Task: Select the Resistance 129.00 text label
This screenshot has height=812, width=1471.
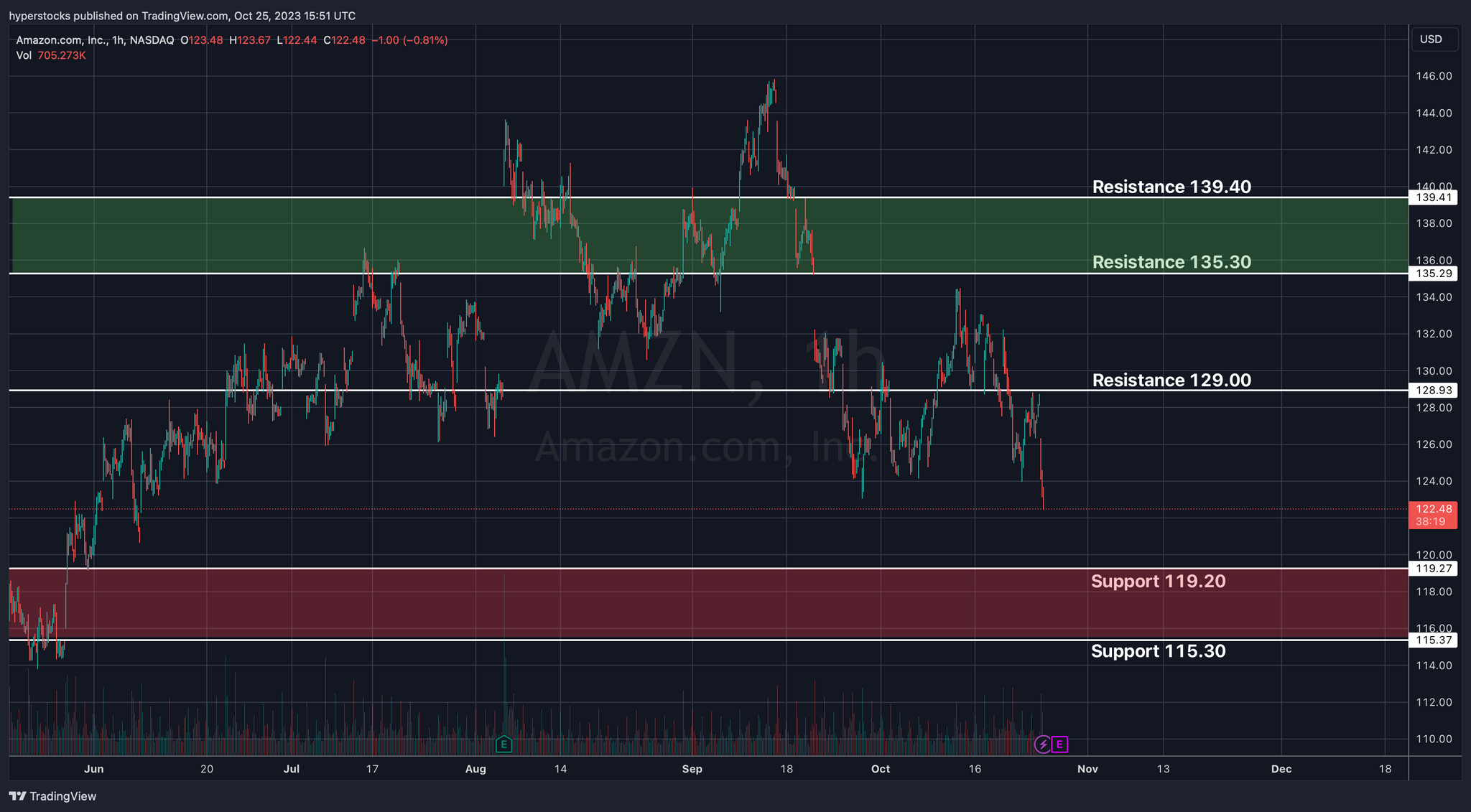Action: pyautogui.click(x=1171, y=380)
